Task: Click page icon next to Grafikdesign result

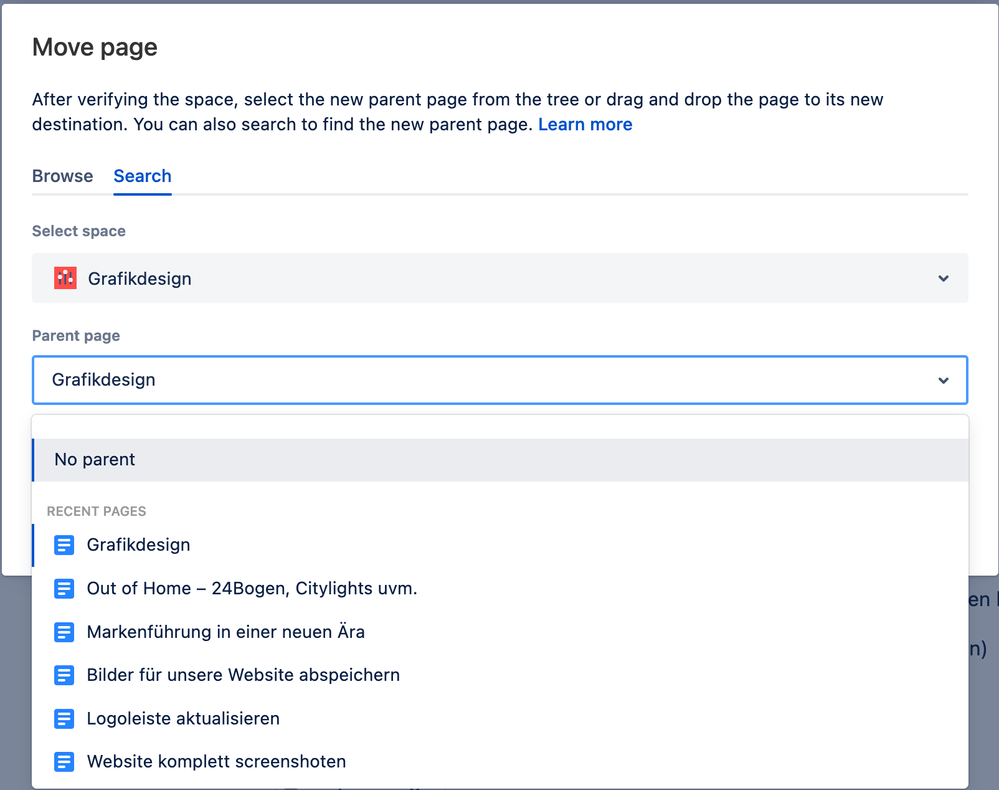Action: pos(64,545)
